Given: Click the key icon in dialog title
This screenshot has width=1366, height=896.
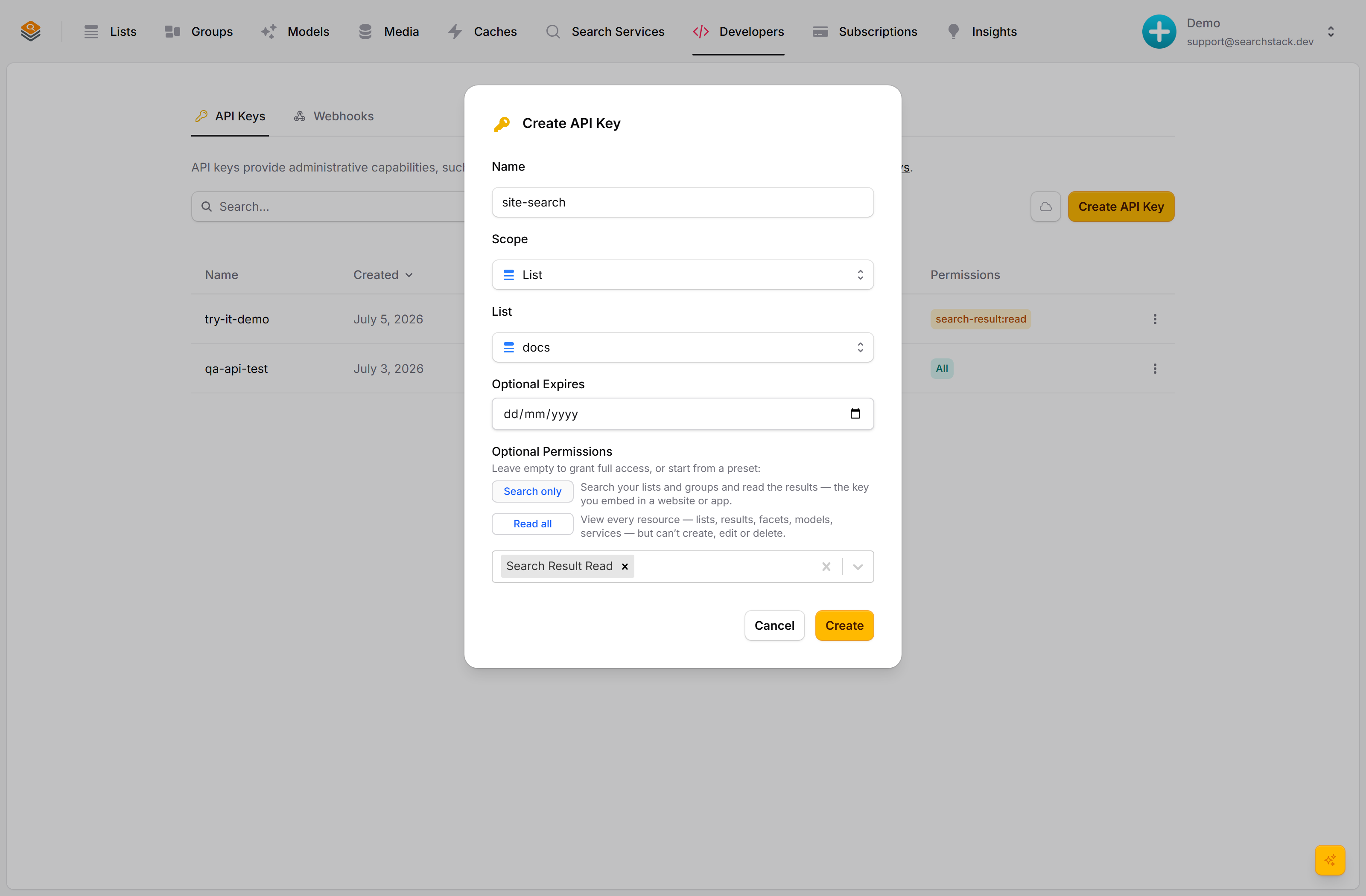Looking at the screenshot, I should pos(502,124).
